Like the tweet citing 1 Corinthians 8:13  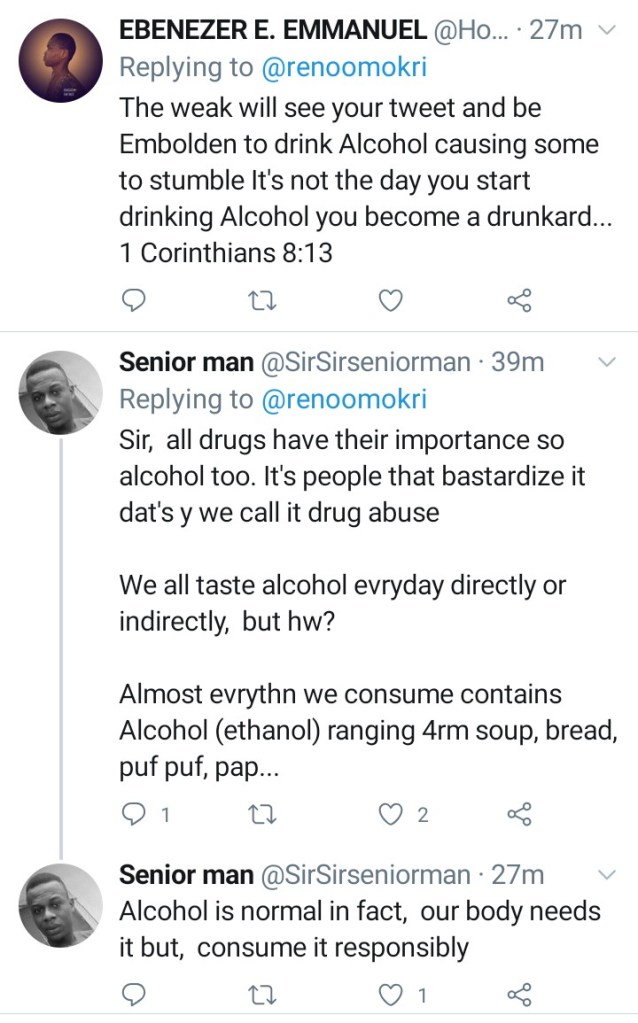tap(393, 299)
